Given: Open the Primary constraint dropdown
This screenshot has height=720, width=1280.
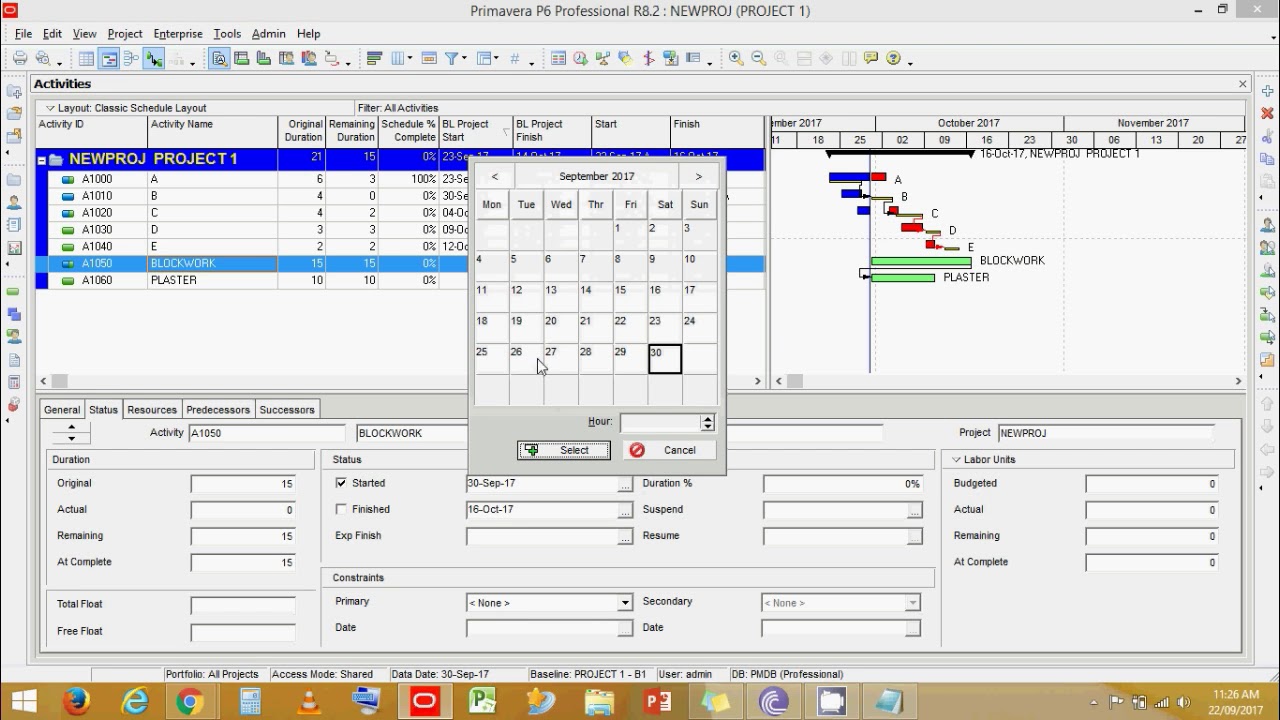Looking at the screenshot, I should (625, 603).
